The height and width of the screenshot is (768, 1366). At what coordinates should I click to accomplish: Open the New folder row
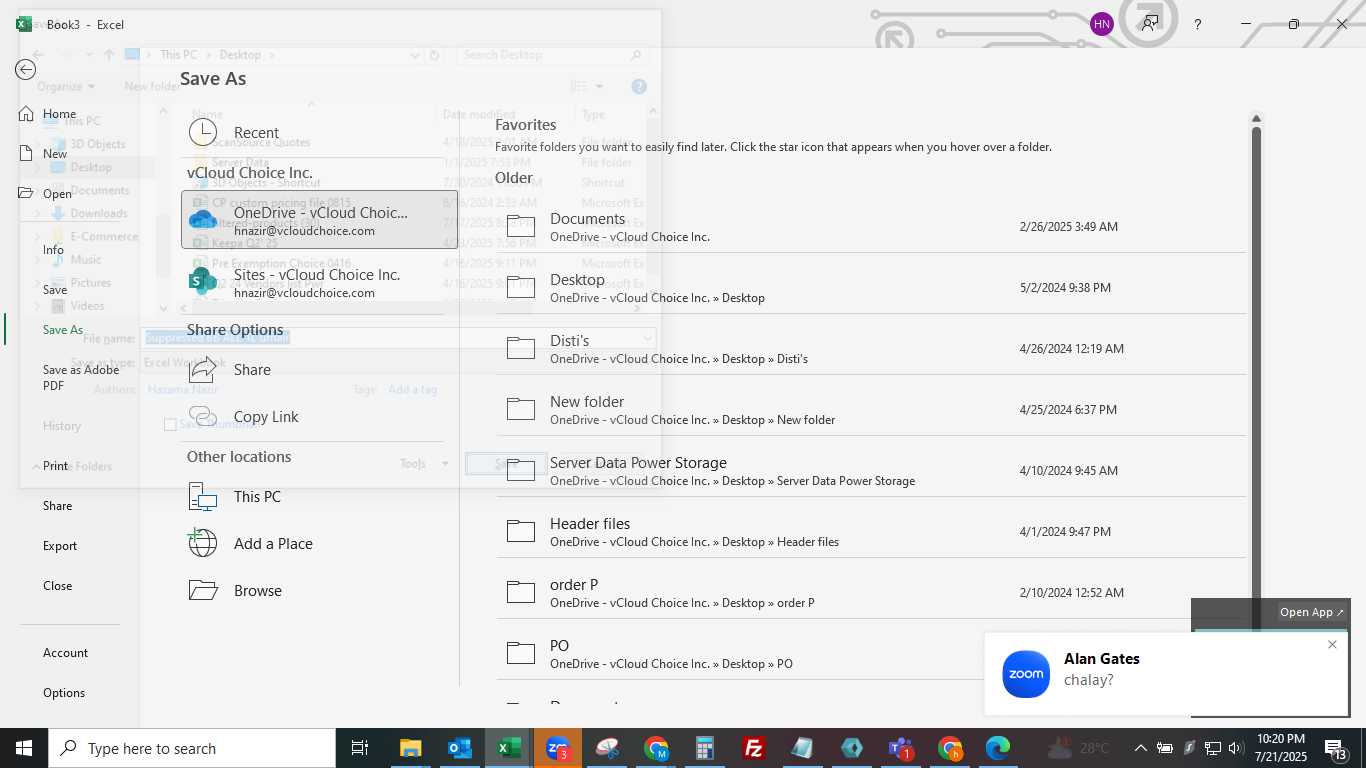pos(871,409)
